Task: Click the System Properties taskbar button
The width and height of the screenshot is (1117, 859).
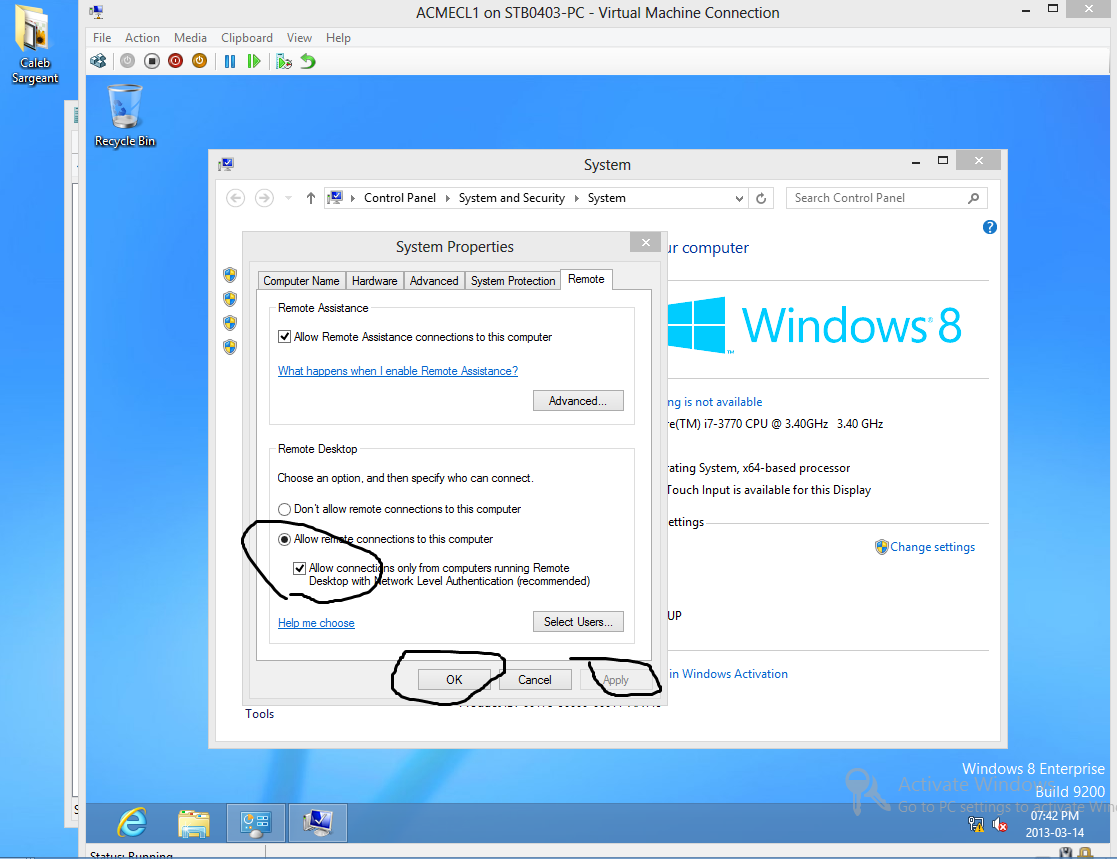Action: click(x=317, y=823)
